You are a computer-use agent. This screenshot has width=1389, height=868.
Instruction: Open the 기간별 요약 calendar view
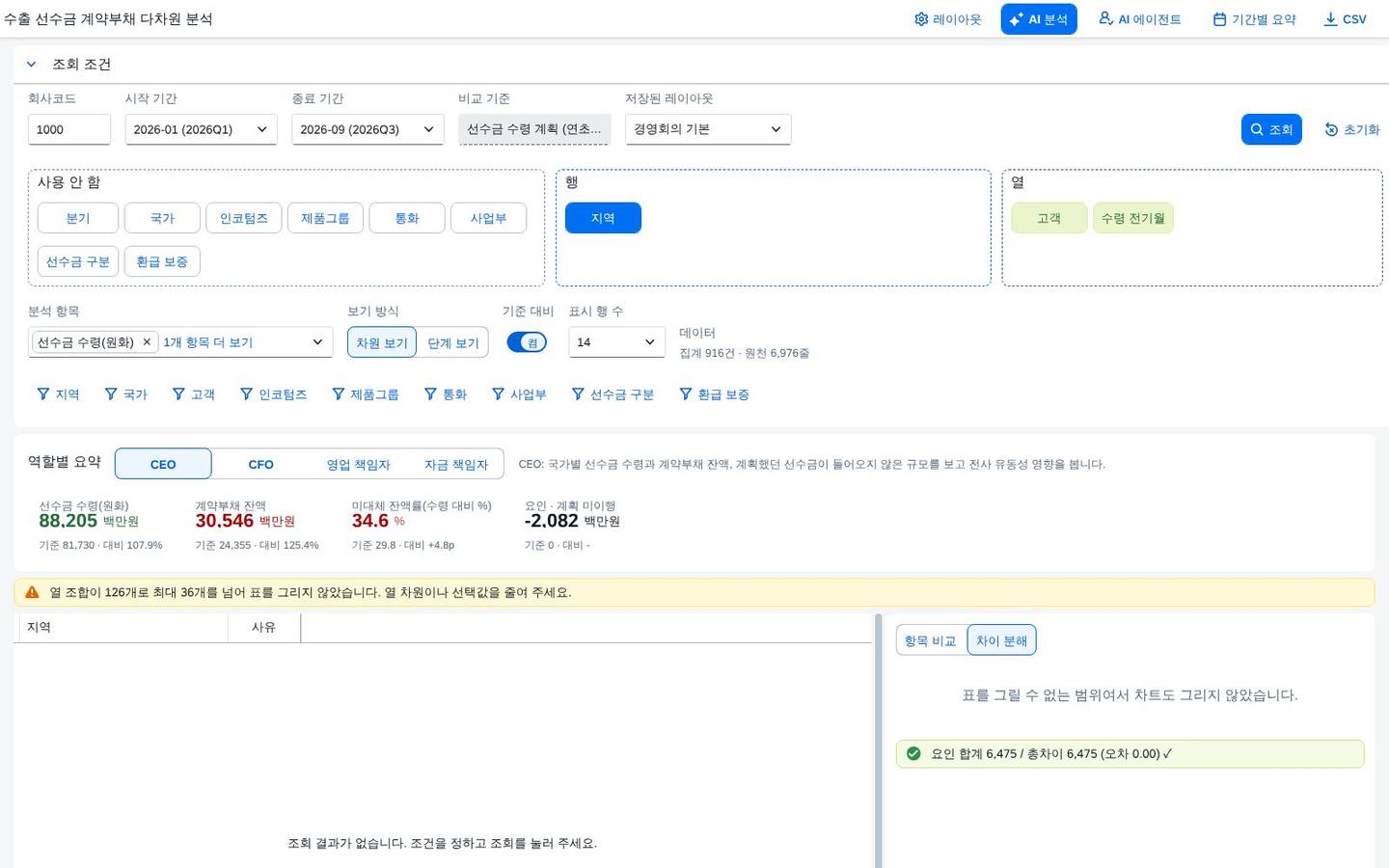point(1254,19)
